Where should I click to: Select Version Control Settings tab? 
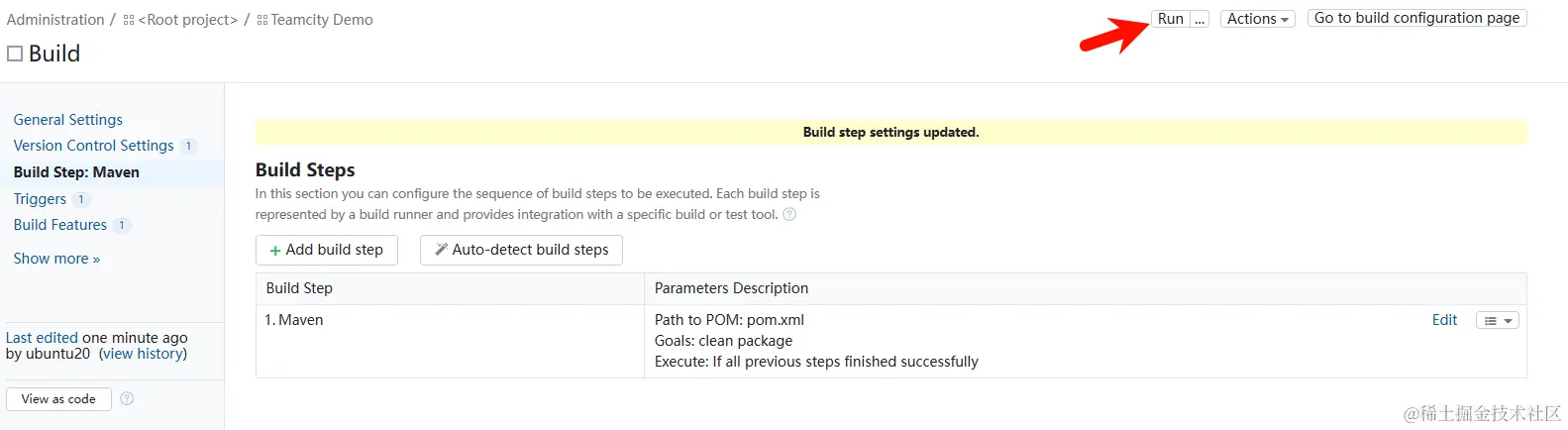point(93,146)
